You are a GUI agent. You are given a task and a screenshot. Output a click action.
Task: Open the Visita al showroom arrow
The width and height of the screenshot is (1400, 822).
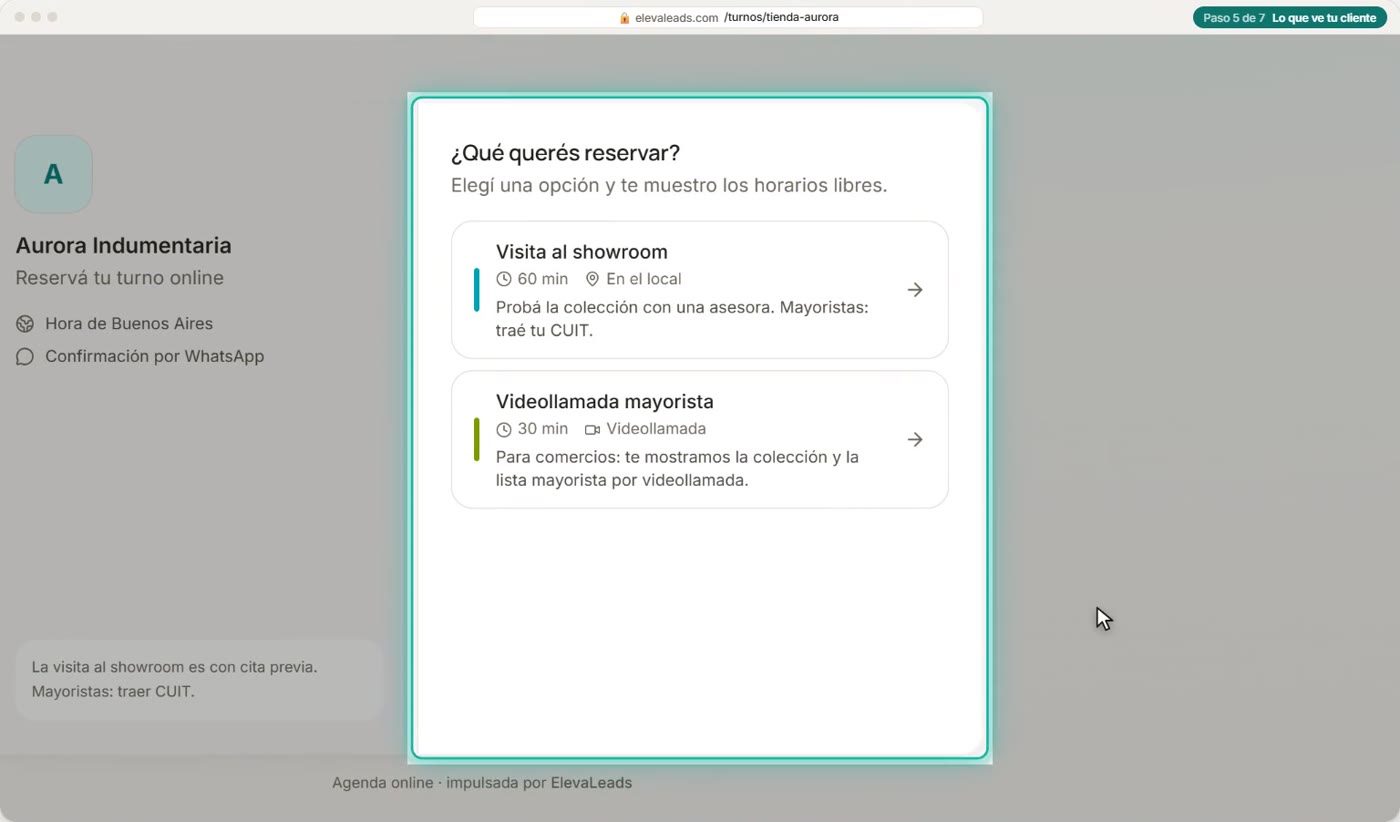click(x=915, y=290)
